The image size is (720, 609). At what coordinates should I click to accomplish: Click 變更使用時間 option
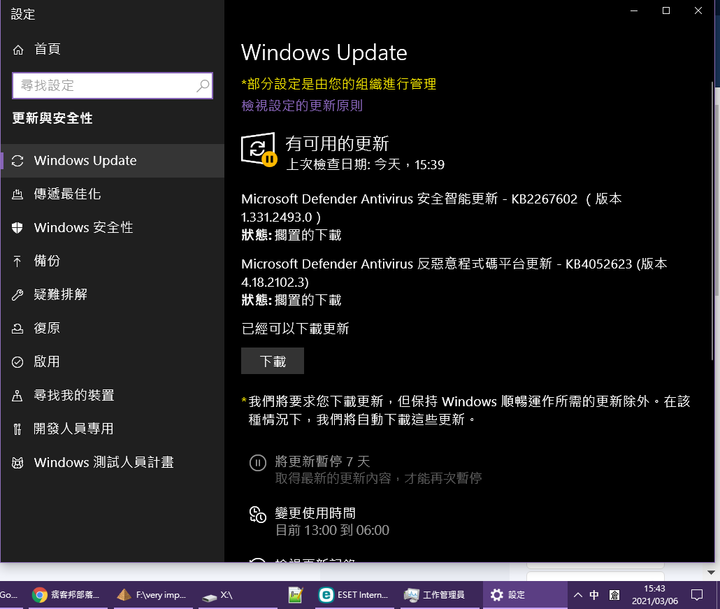319,522
